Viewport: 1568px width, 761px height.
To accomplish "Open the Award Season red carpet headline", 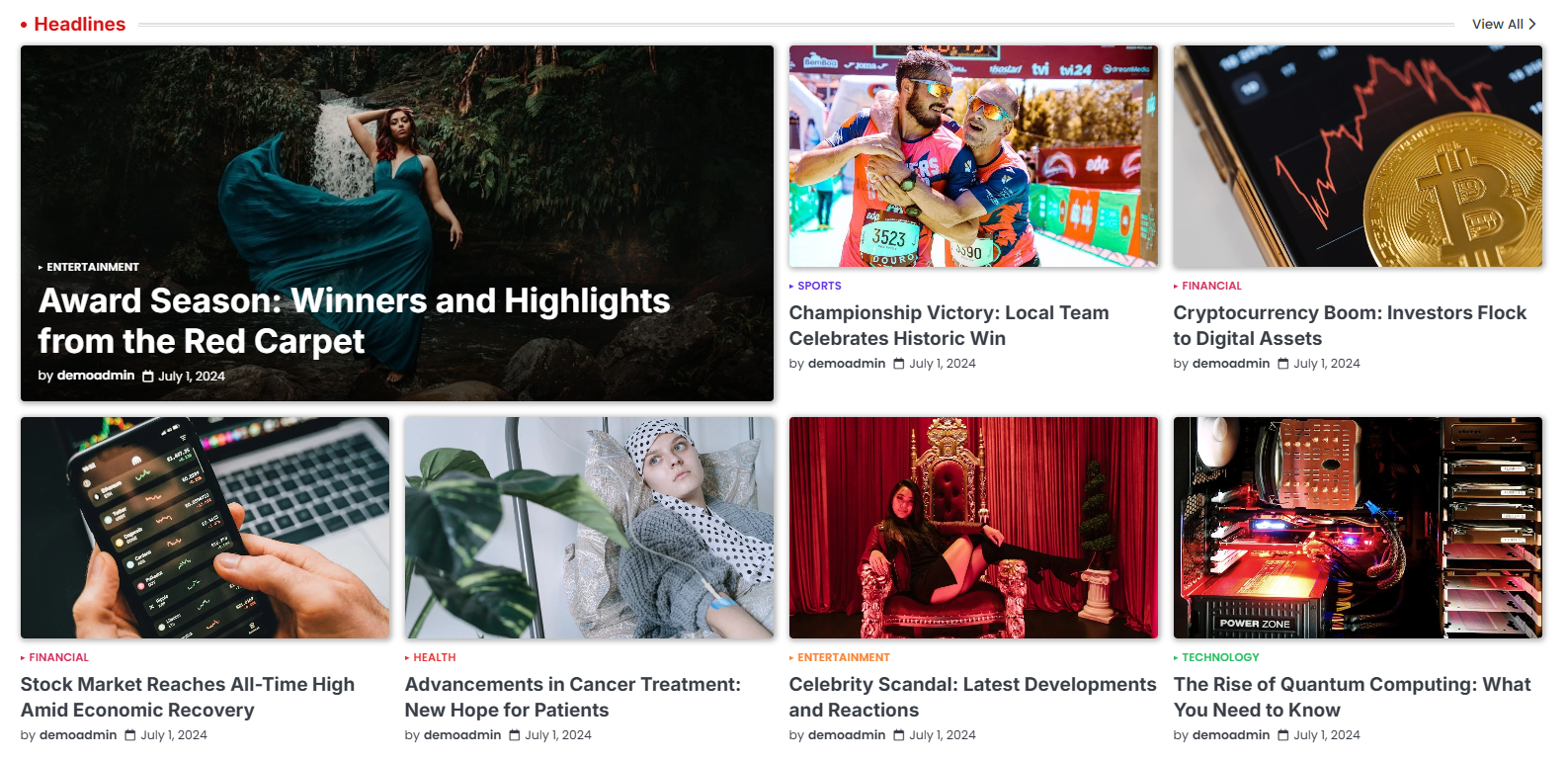I will click(x=354, y=320).
